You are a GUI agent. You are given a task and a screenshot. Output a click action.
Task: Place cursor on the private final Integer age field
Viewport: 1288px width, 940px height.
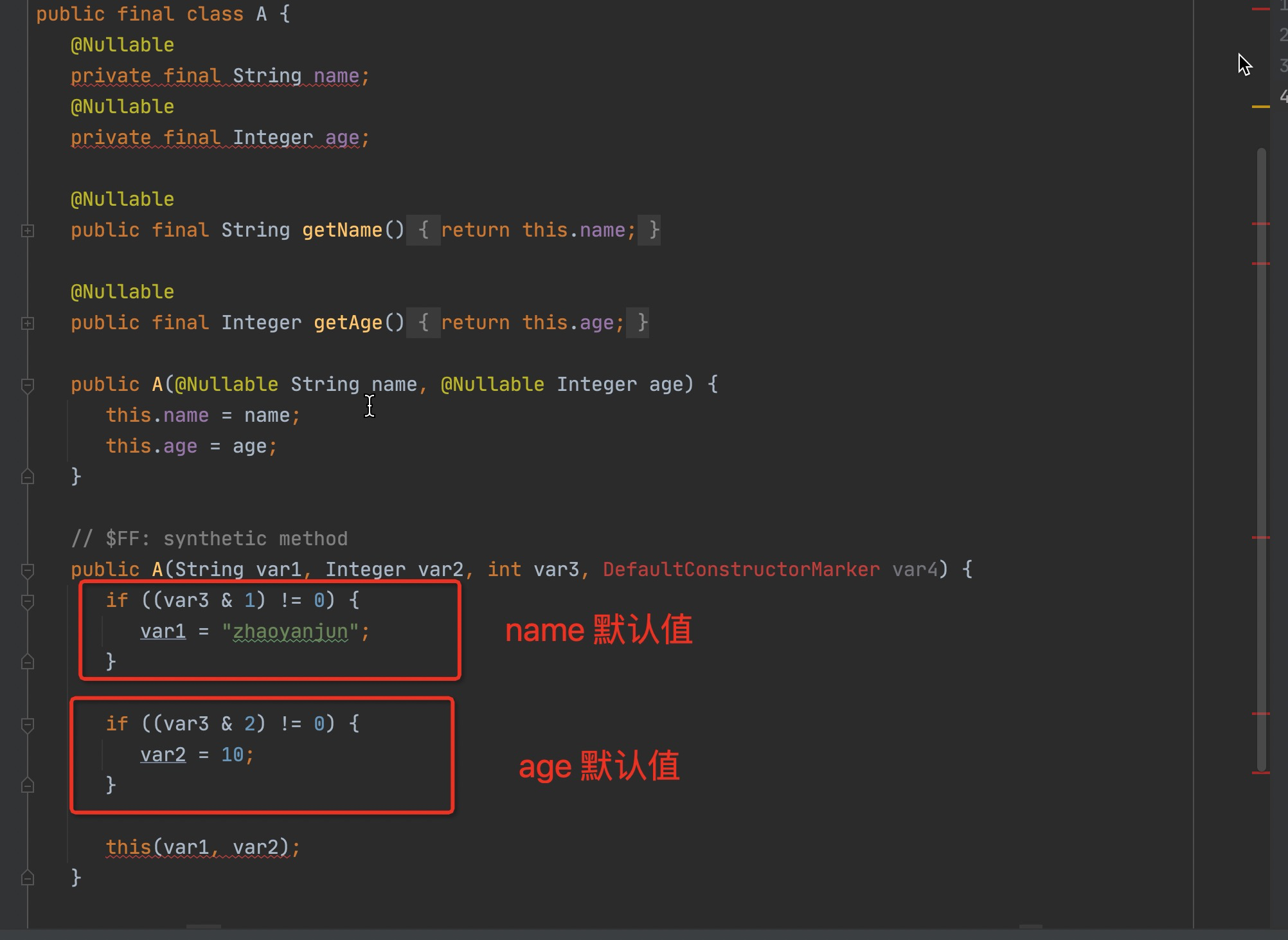220,138
